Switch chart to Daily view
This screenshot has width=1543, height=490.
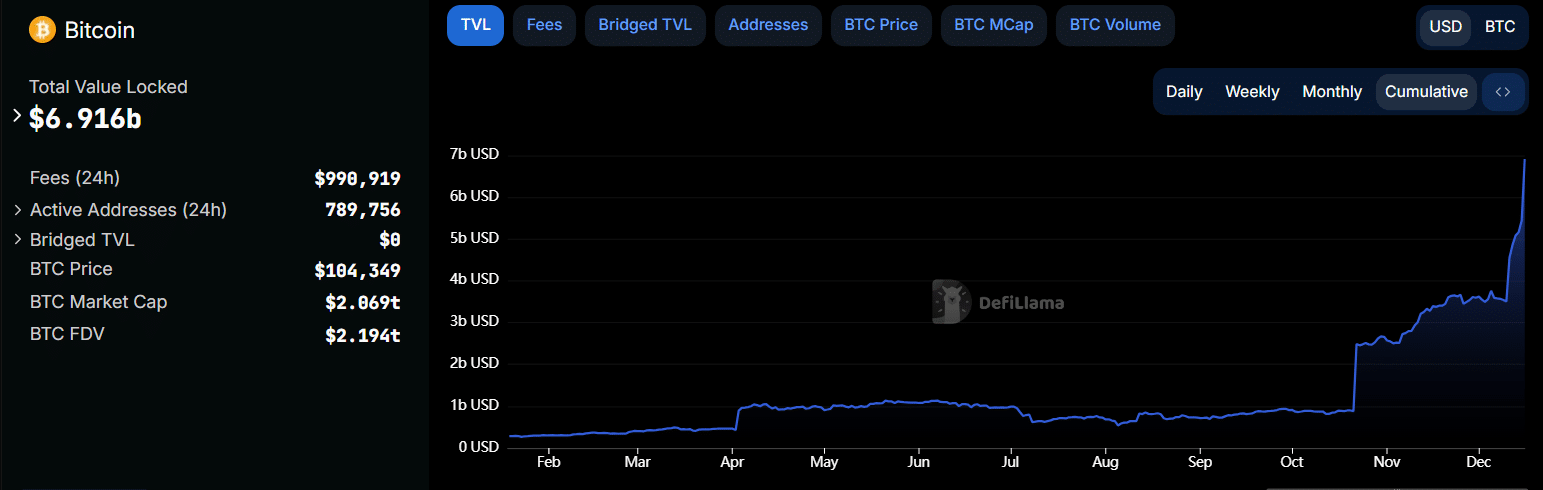[x=1184, y=92]
